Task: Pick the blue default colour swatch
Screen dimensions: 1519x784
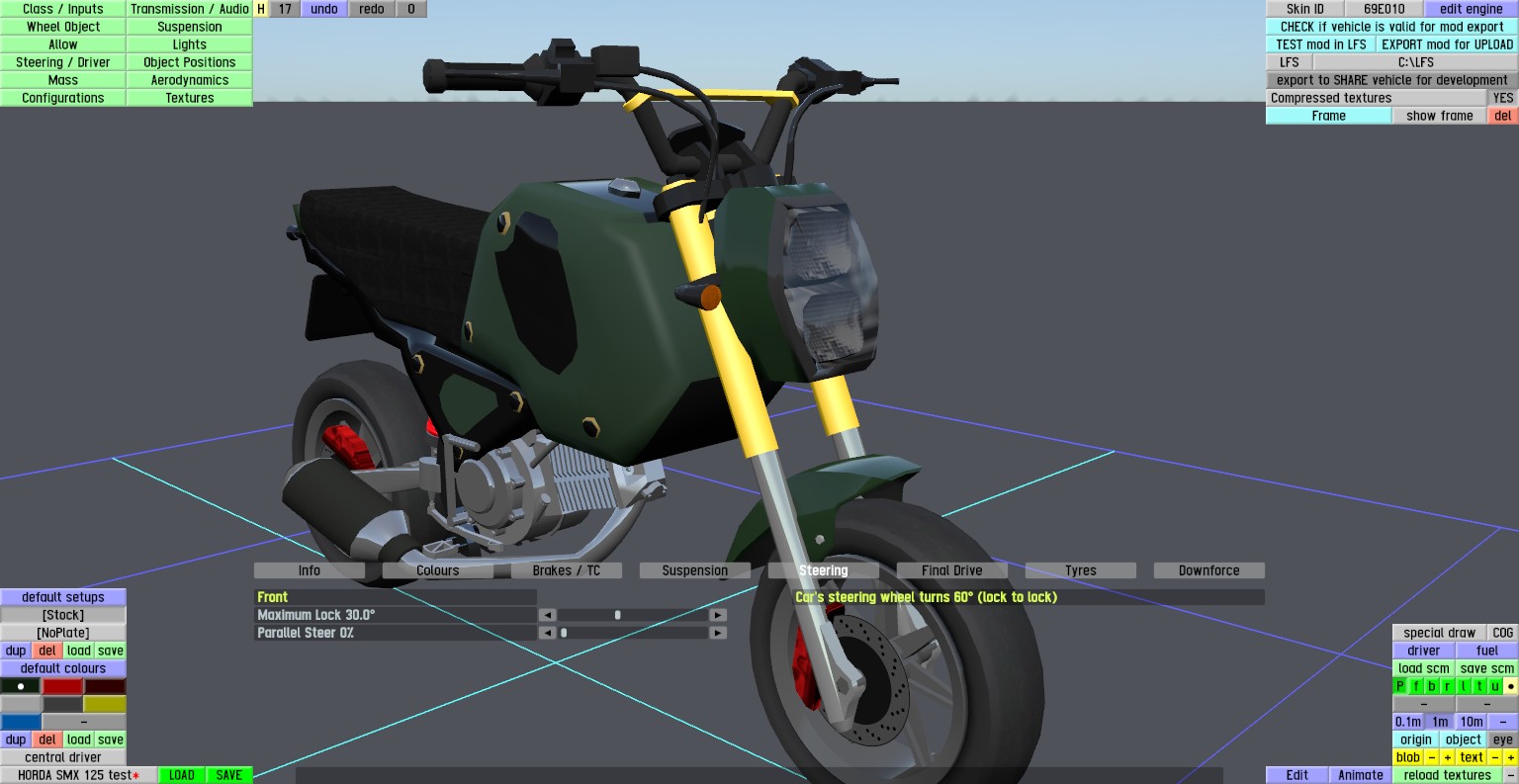Action: coord(21,722)
